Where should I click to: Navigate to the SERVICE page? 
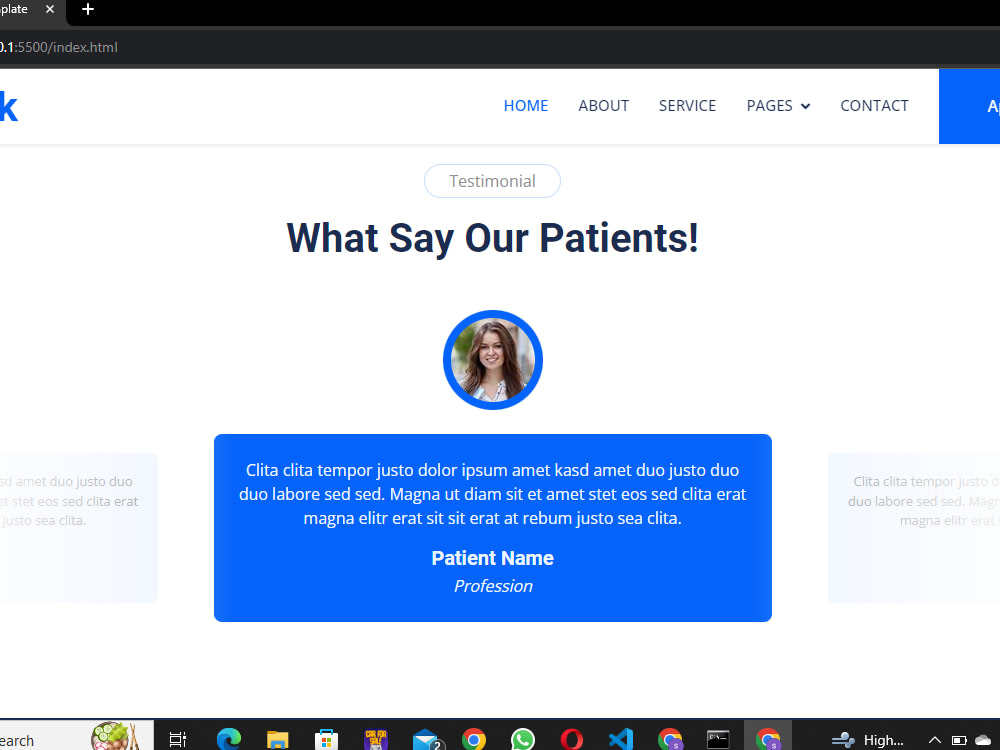687,106
